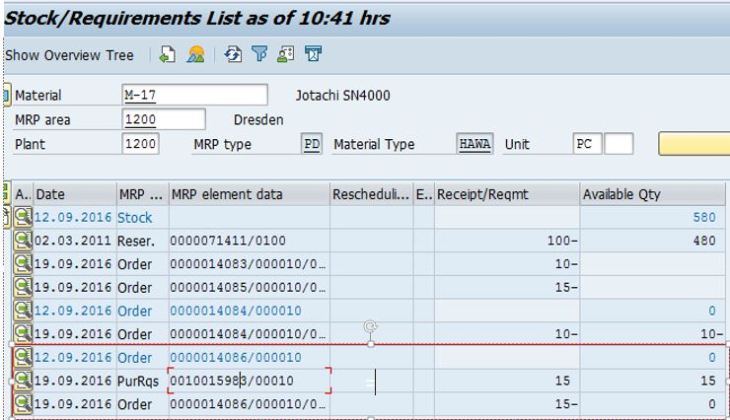The width and height of the screenshot is (730, 420).
Task: Click the Receipt/Reqmt column header
Action: point(507,194)
